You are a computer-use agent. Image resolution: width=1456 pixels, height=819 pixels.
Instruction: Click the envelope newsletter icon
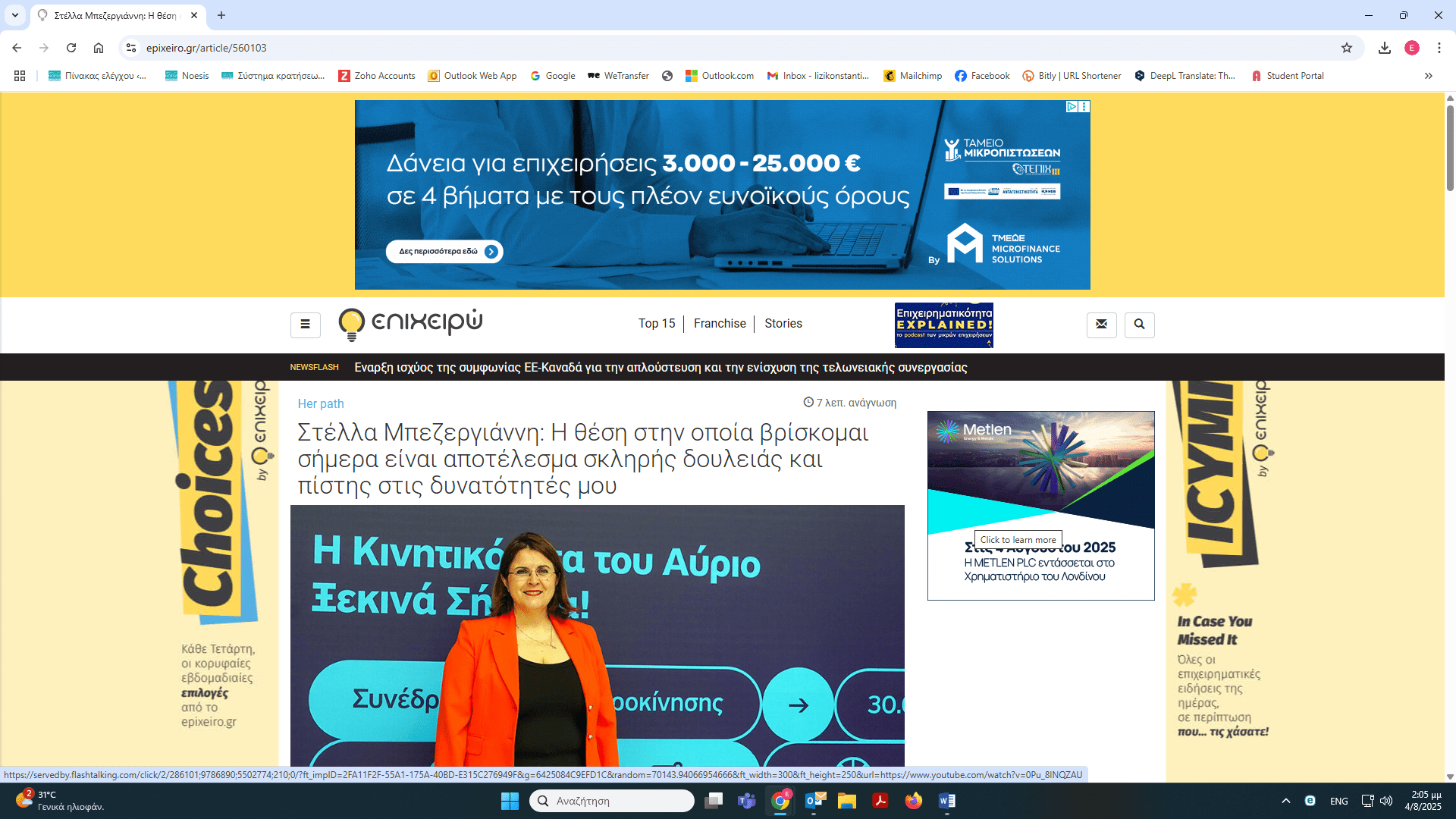tap(1101, 325)
